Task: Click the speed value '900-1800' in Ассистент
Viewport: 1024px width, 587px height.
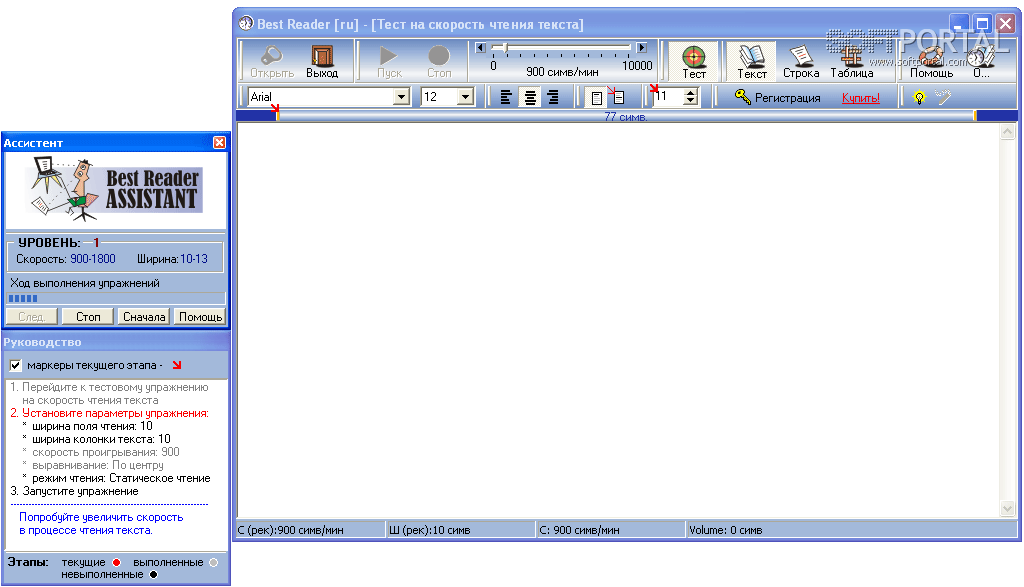Action: point(93,259)
